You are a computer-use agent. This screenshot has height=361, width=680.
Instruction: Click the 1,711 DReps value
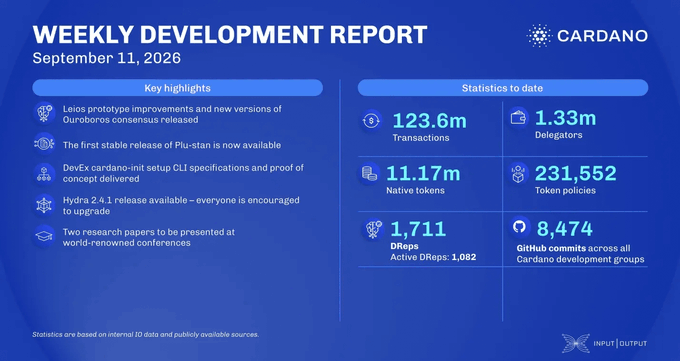[418, 229]
